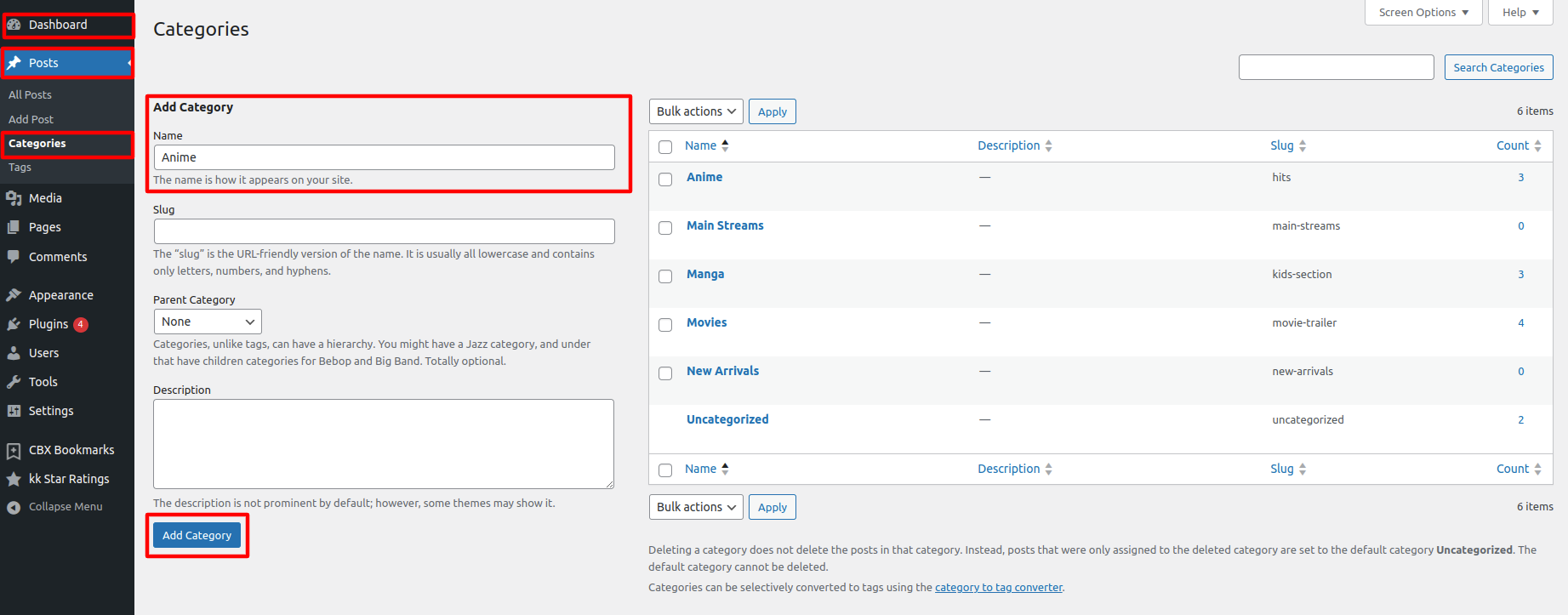Open the Parent Category dropdown
This screenshot has width=1568, height=615.
tap(208, 322)
